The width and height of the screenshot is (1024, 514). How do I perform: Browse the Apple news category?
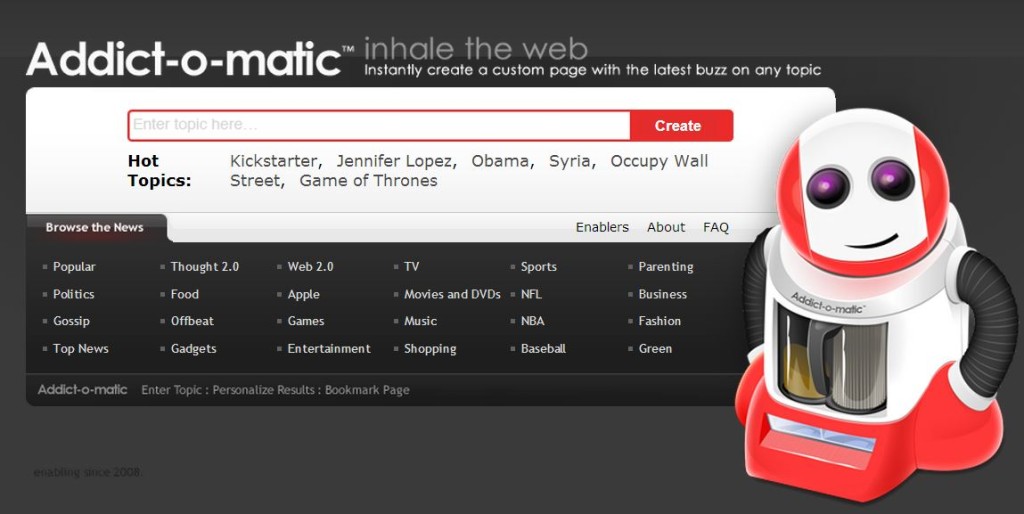pyautogui.click(x=304, y=295)
